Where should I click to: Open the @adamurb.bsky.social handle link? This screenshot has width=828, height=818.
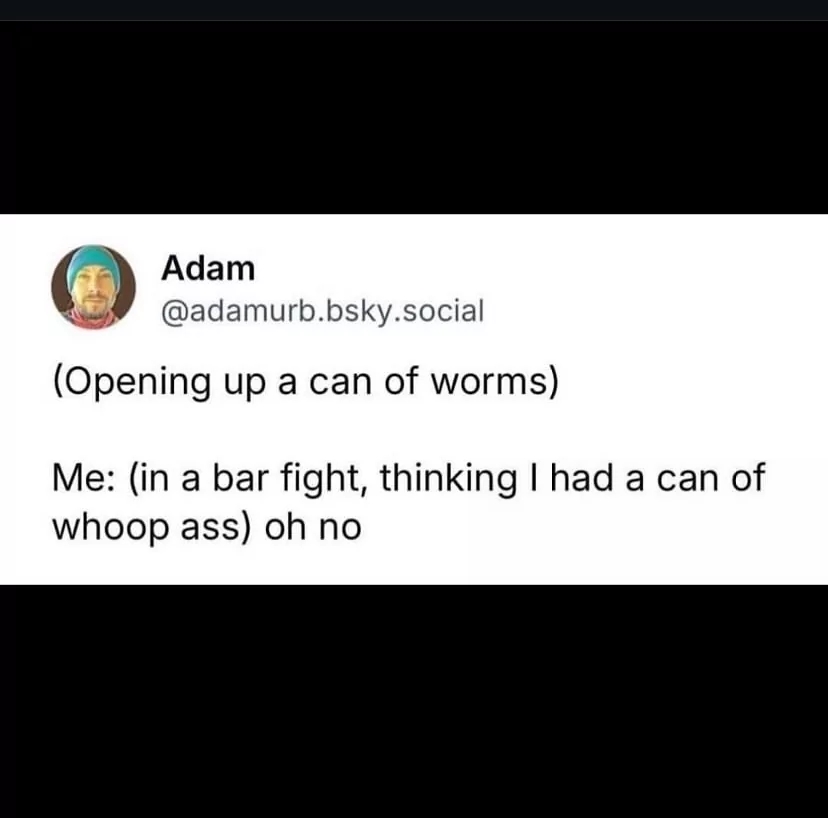coord(322,311)
